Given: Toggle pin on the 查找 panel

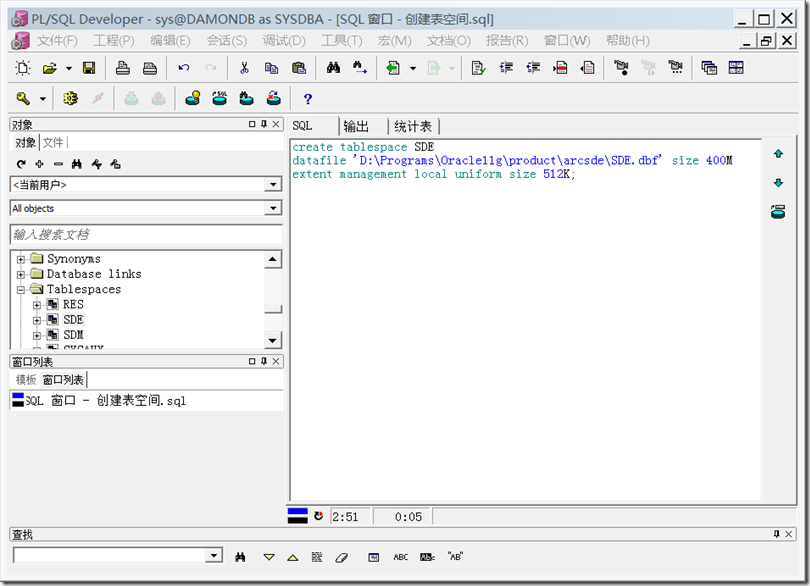Looking at the screenshot, I should (x=776, y=534).
